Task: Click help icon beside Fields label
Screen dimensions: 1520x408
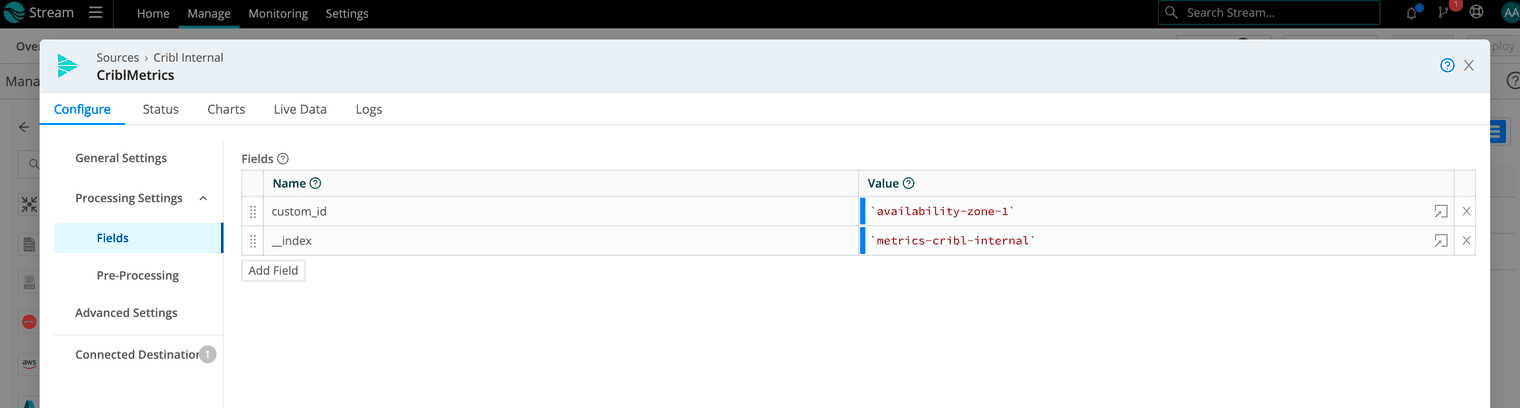Action: (x=283, y=159)
